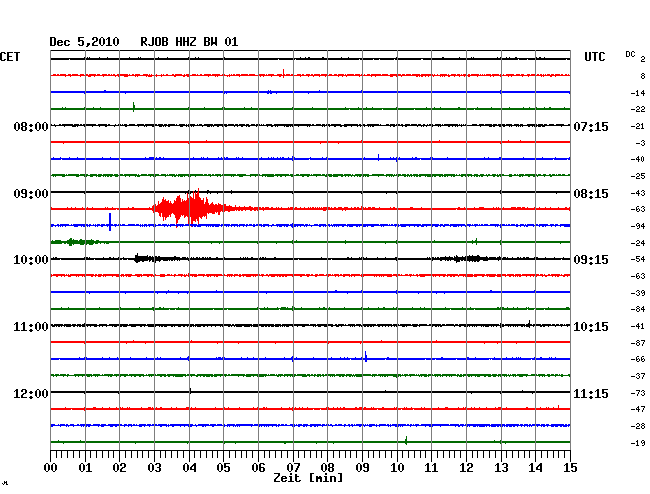Image resolution: width=650 pixels, height=494 pixels.
Task: Click the CET time label "11:00"
Action: 31,327
